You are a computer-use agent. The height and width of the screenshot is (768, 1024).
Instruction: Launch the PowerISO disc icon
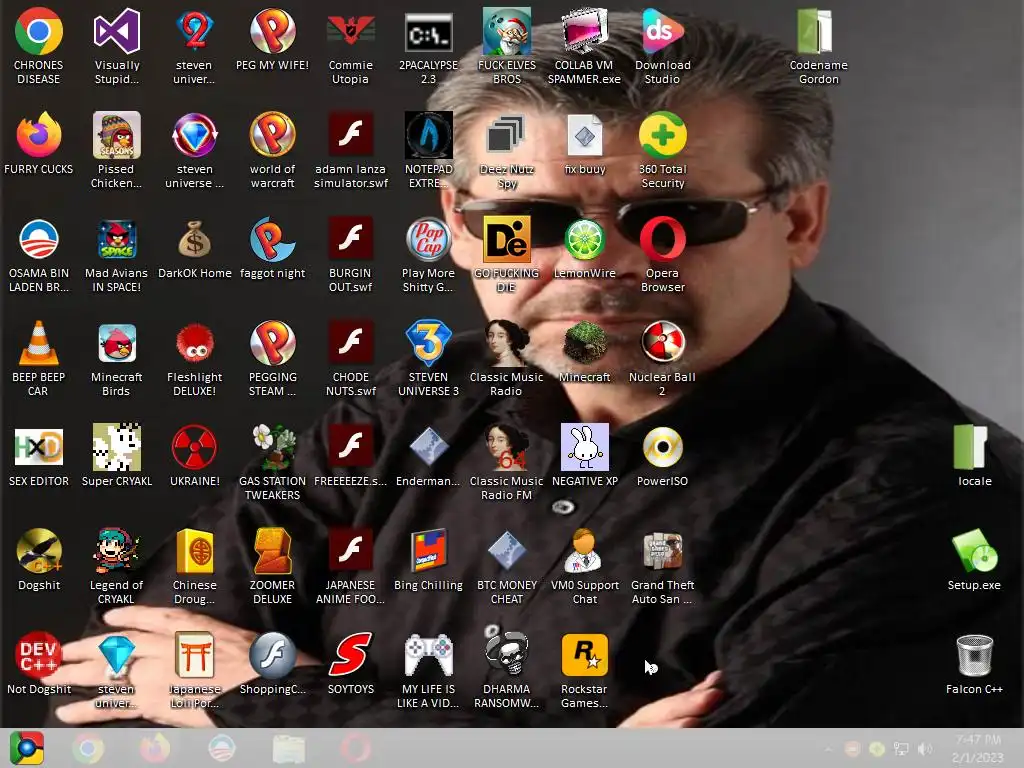pyautogui.click(x=662, y=447)
